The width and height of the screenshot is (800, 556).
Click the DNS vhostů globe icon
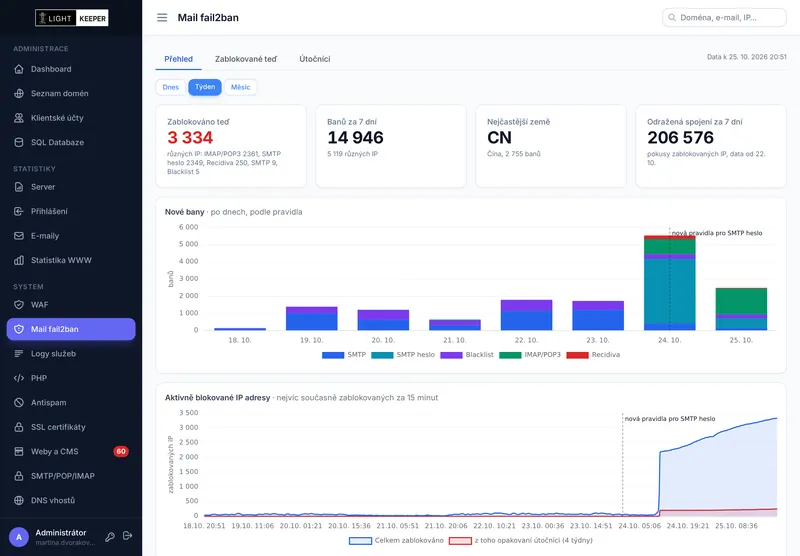point(19,500)
